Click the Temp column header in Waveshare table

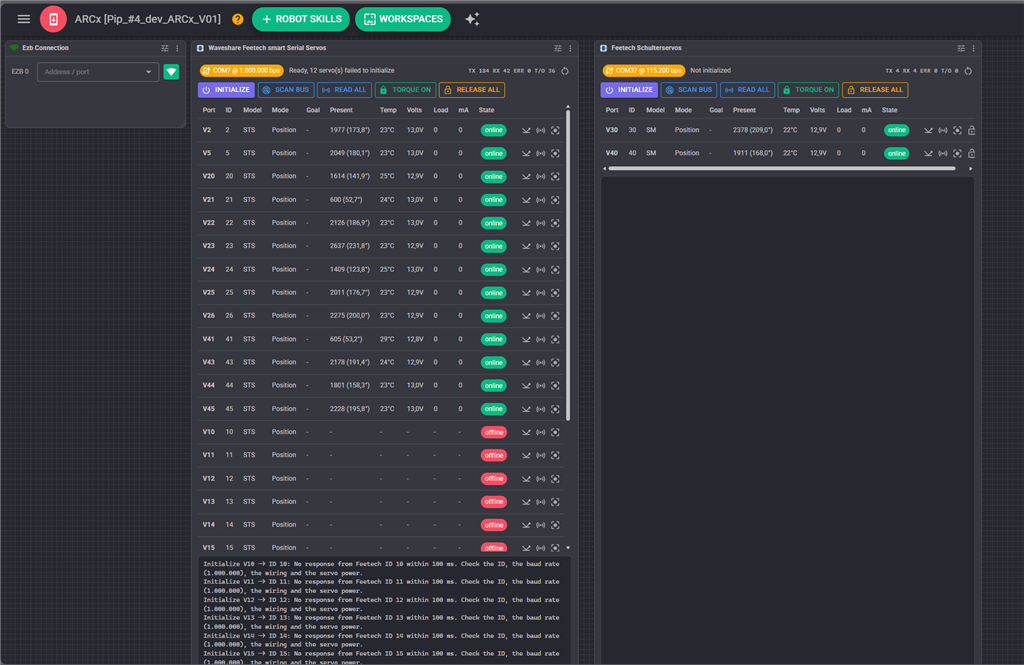click(388, 110)
